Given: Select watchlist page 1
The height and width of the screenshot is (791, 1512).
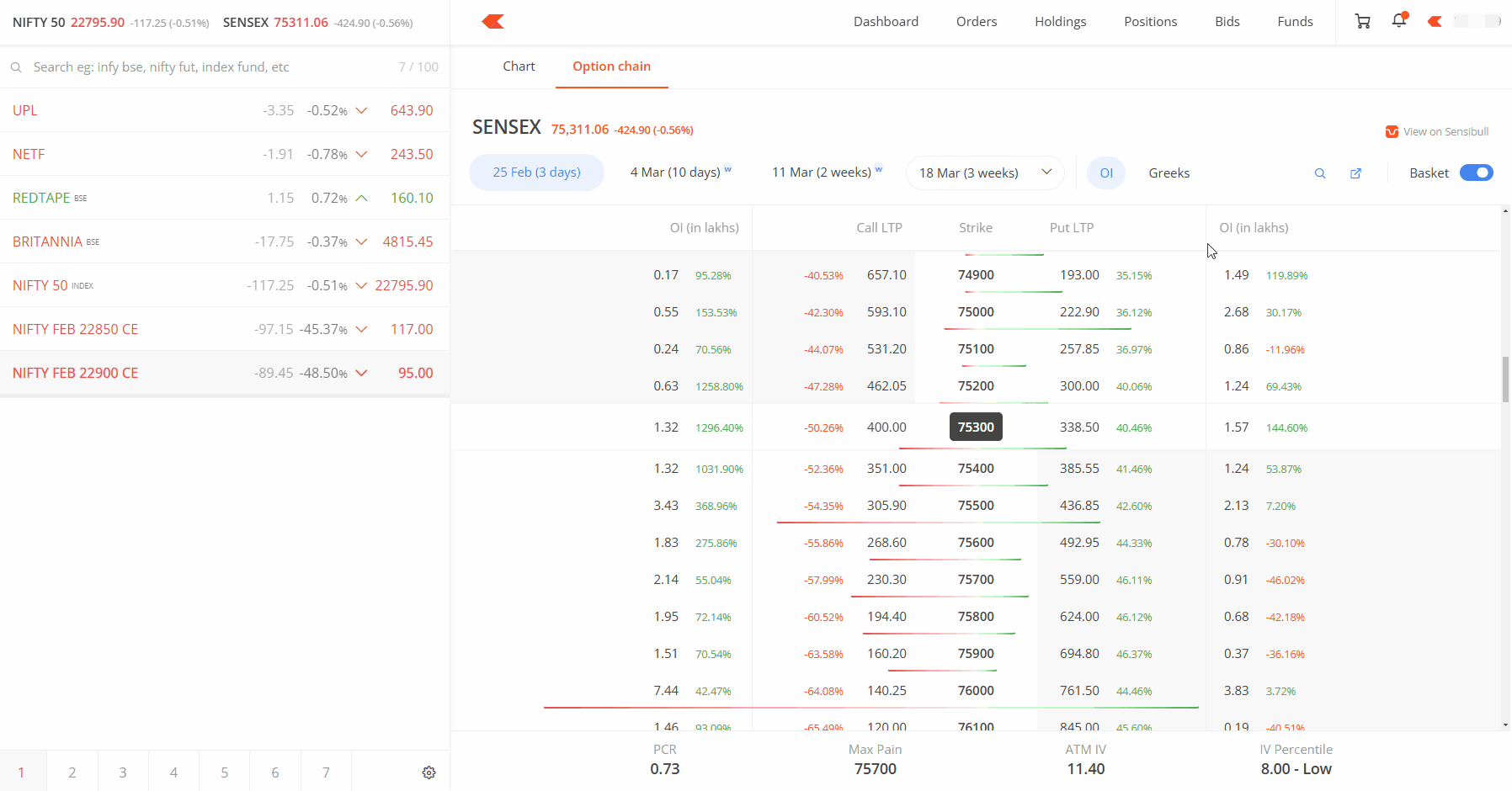Looking at the screenshot, I should pos(22,772).
